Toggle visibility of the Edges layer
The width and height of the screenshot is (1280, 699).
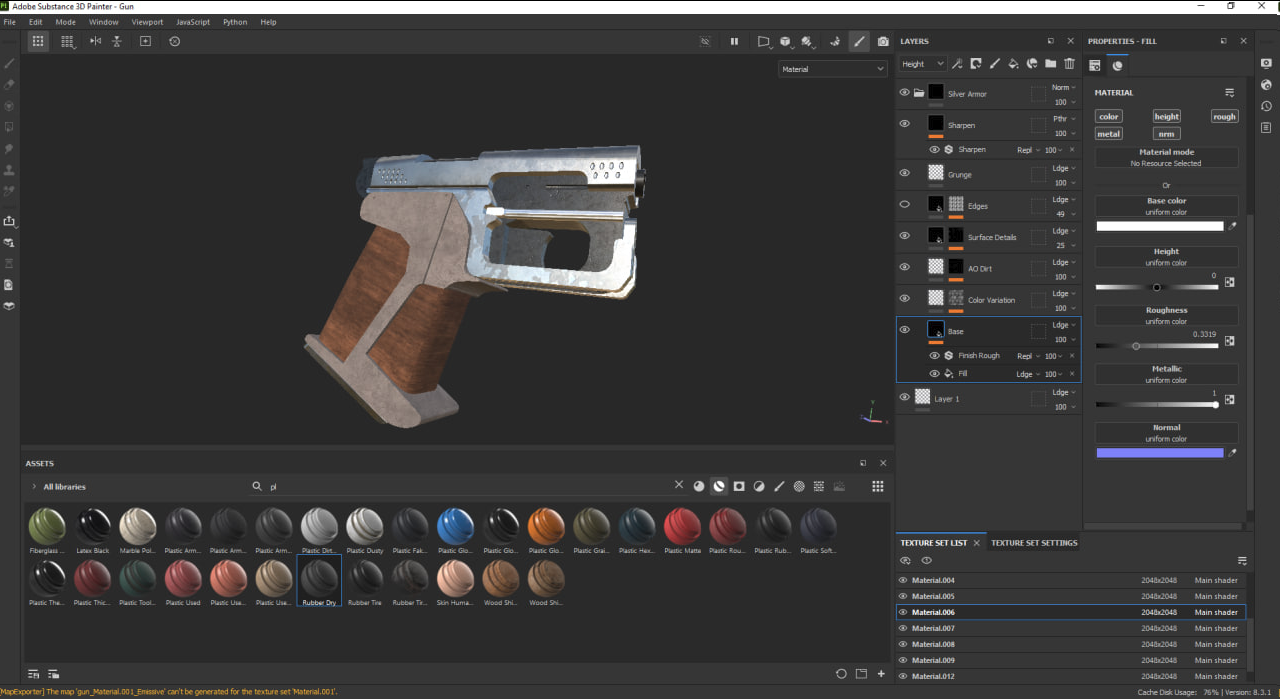(905, 204)
